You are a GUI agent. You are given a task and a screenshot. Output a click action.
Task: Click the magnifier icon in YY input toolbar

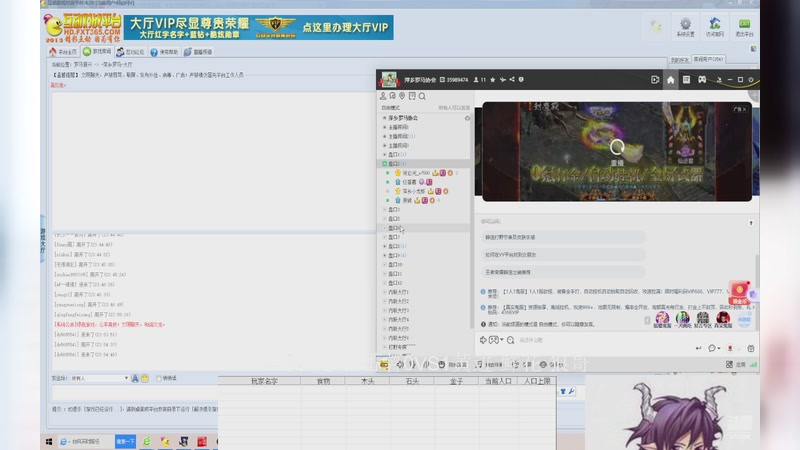[510, 340]
